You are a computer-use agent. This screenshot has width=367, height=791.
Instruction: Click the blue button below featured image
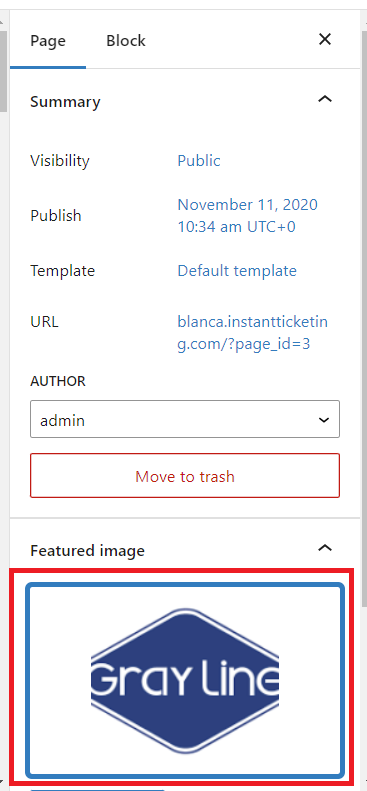click(97, 789)
